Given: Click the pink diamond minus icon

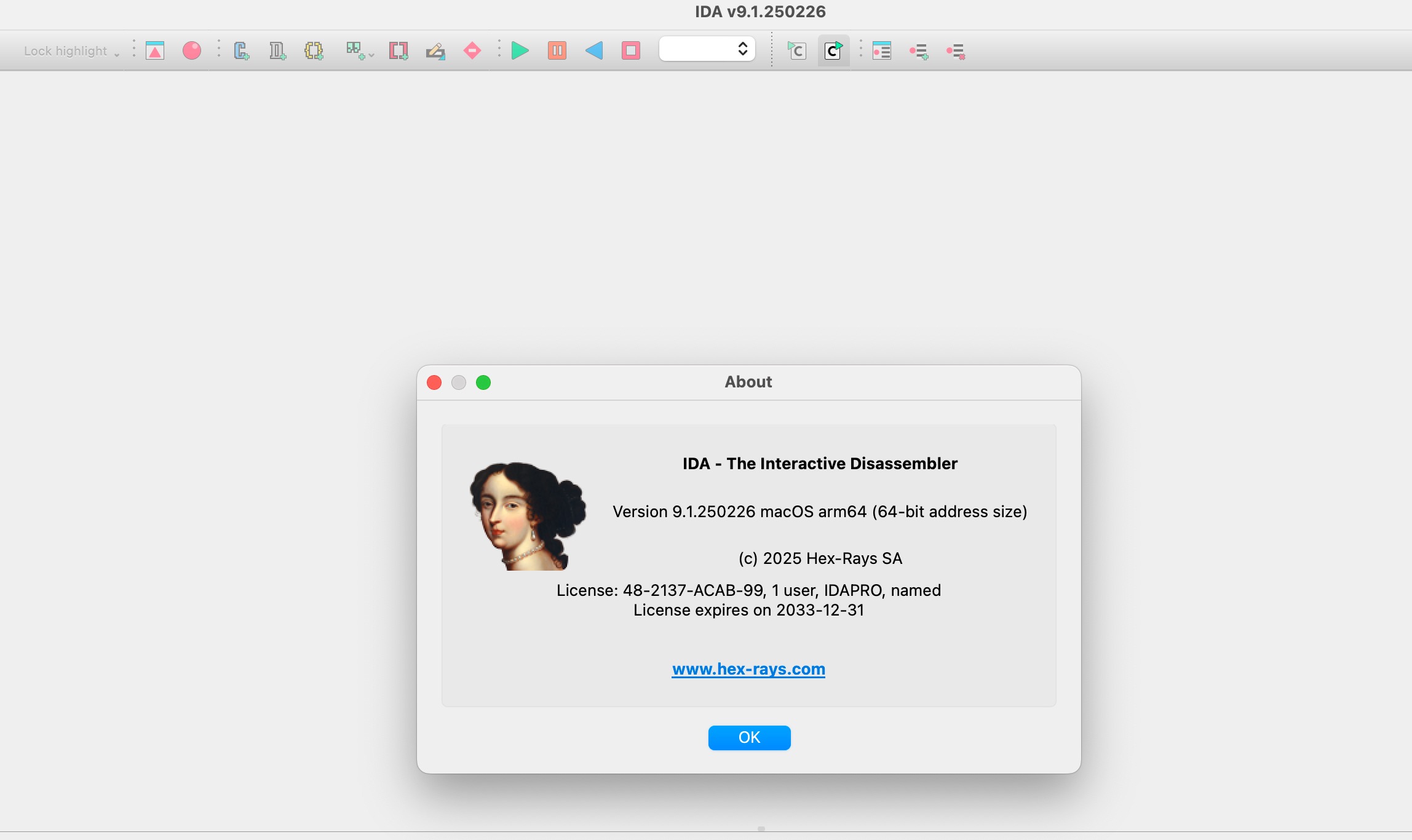Looking at the screenshot, I should coord(472,50).
